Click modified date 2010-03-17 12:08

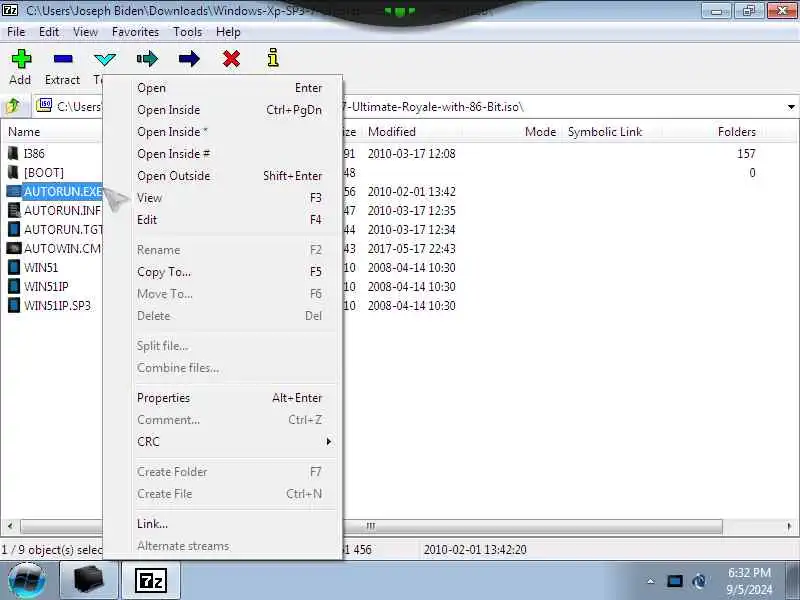[x=411, y=154]
